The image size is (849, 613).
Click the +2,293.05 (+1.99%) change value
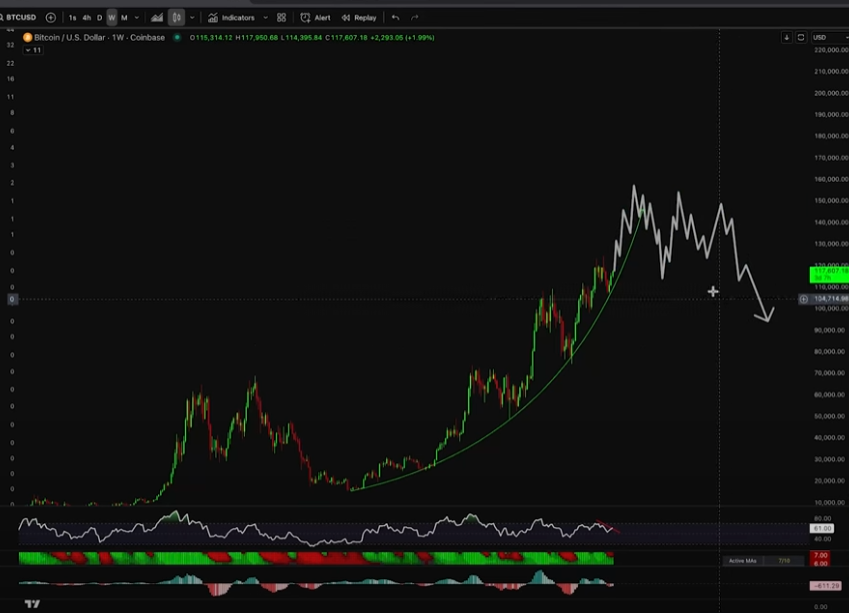[402, 37]
